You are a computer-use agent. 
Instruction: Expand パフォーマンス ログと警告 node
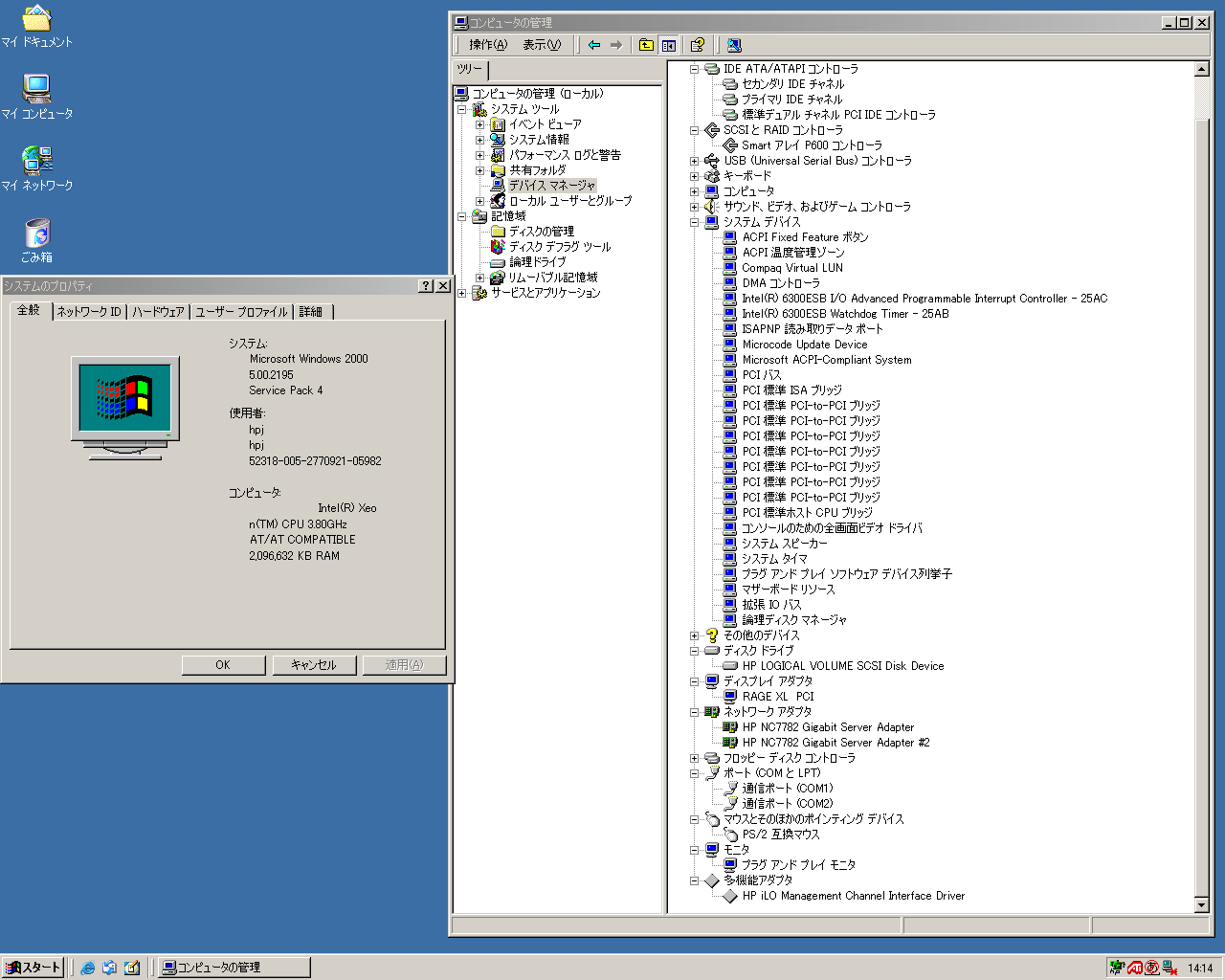pyautogui.click(x=479, y=155)
